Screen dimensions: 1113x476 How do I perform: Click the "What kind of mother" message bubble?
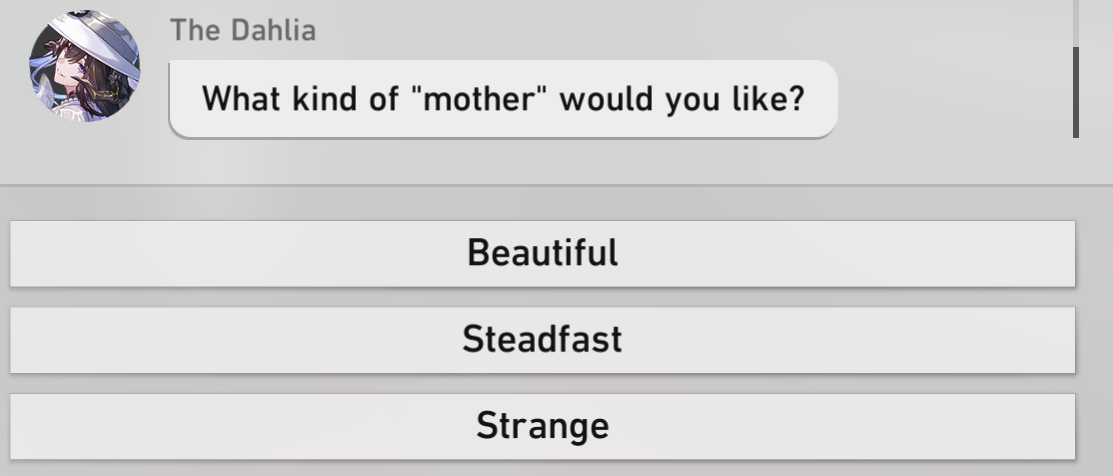(x=503, y=99)
